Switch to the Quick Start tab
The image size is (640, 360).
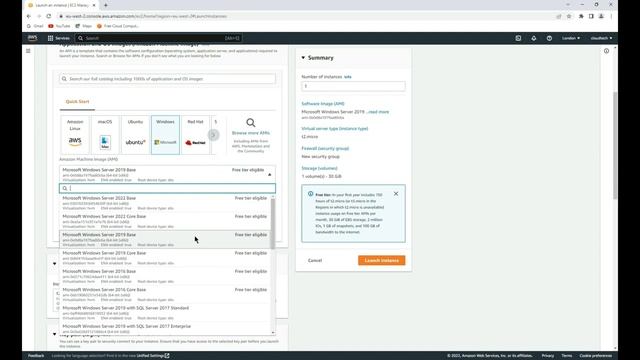point(77,102)
